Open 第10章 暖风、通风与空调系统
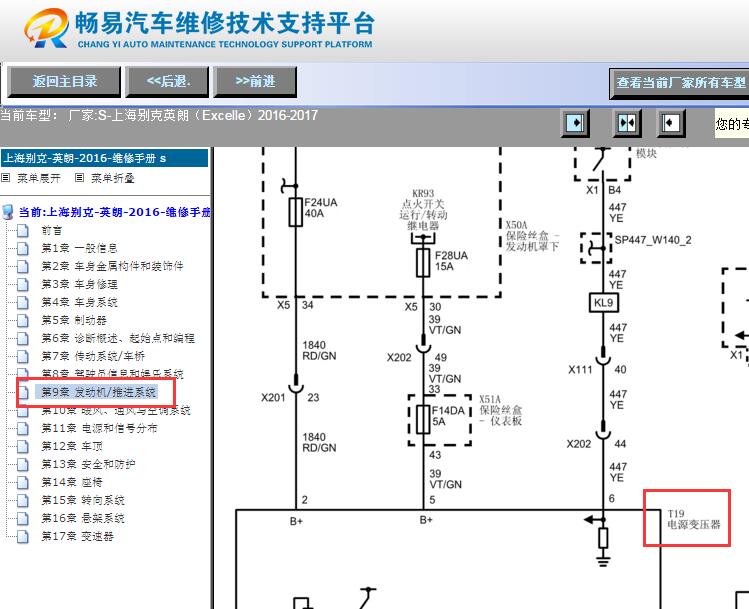 [x=116, y=410]
